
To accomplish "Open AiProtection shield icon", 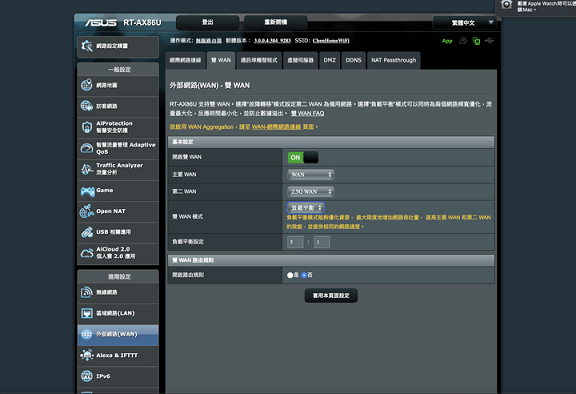I will pyautogui.click(x=87, y=127).
